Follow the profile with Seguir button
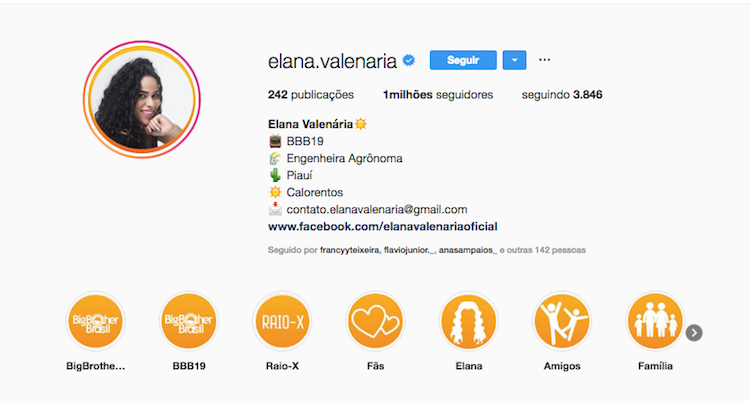 (463, 60)
